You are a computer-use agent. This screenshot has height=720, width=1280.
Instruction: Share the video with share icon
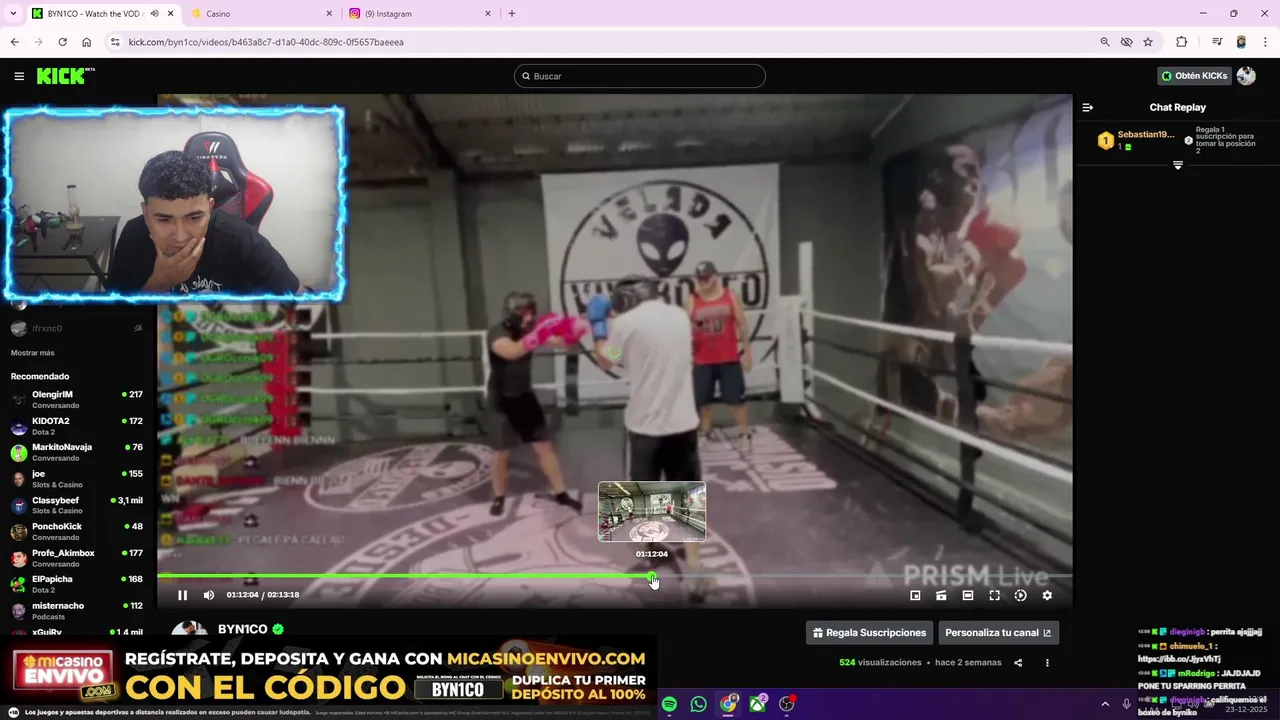tap(1018, 662)
